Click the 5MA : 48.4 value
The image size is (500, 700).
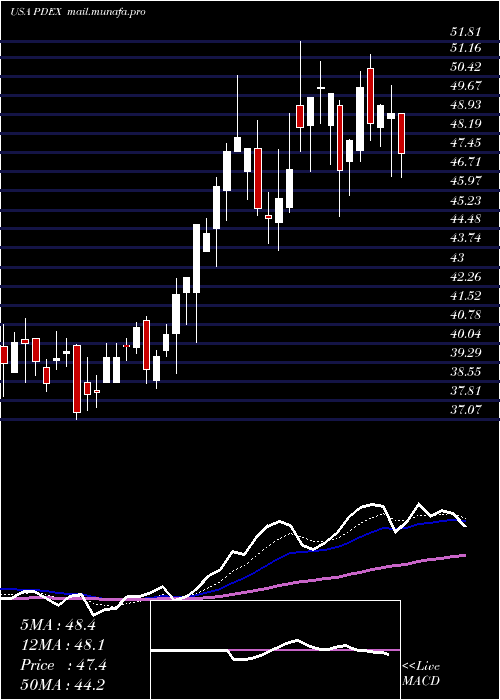coord(58,625)
